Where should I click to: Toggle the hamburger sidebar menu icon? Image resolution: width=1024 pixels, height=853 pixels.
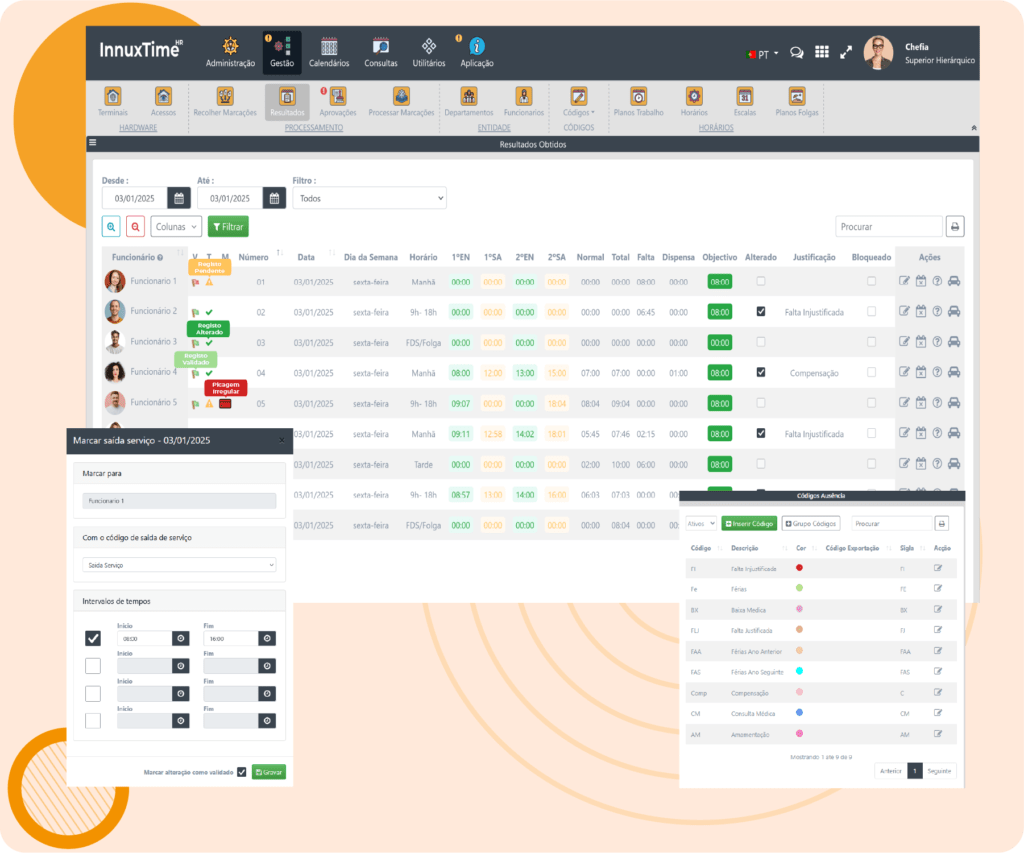[x=93, y=142]
